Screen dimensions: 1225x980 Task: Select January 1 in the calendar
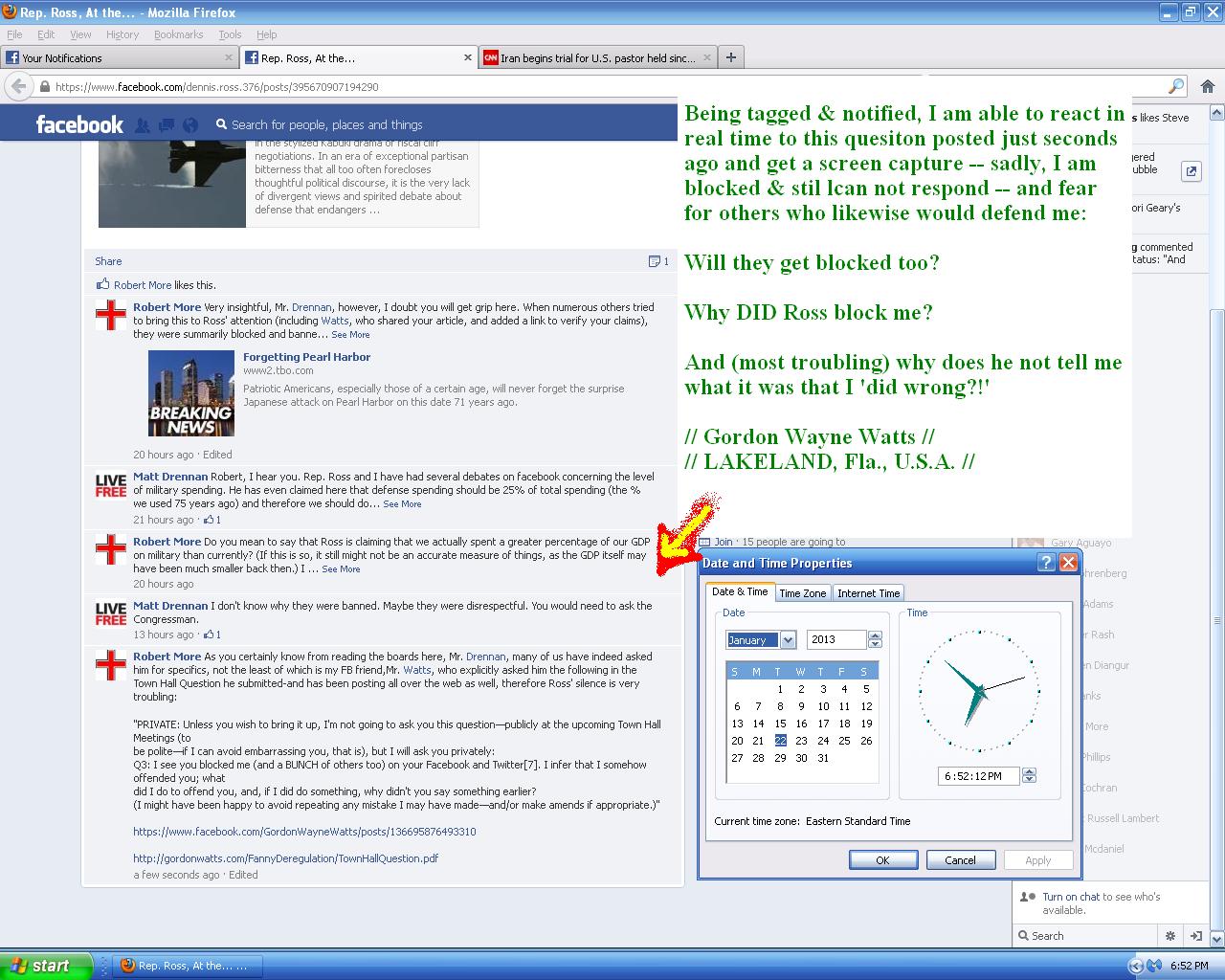tap(780, 689)
